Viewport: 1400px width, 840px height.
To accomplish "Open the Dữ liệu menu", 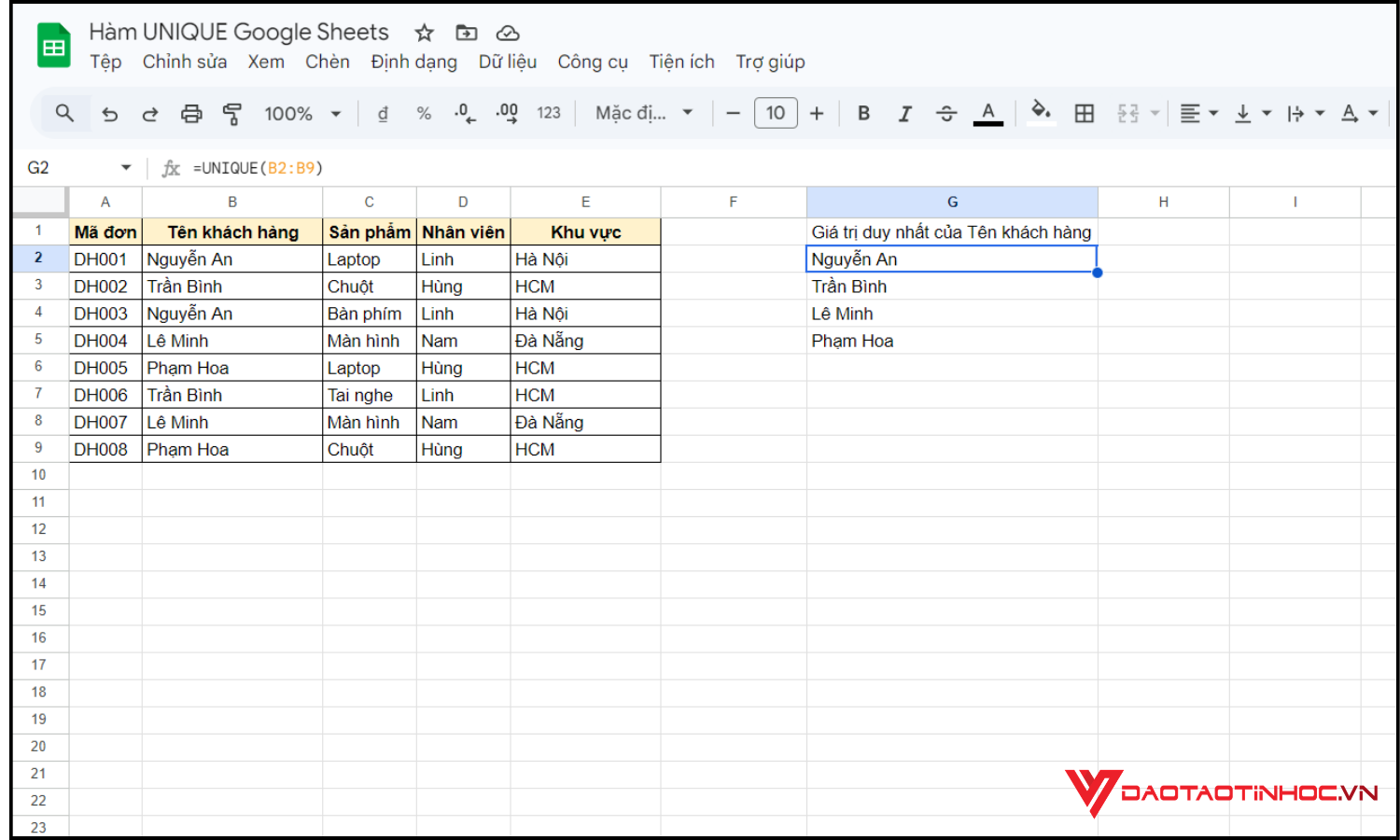I will coord(507,62).
